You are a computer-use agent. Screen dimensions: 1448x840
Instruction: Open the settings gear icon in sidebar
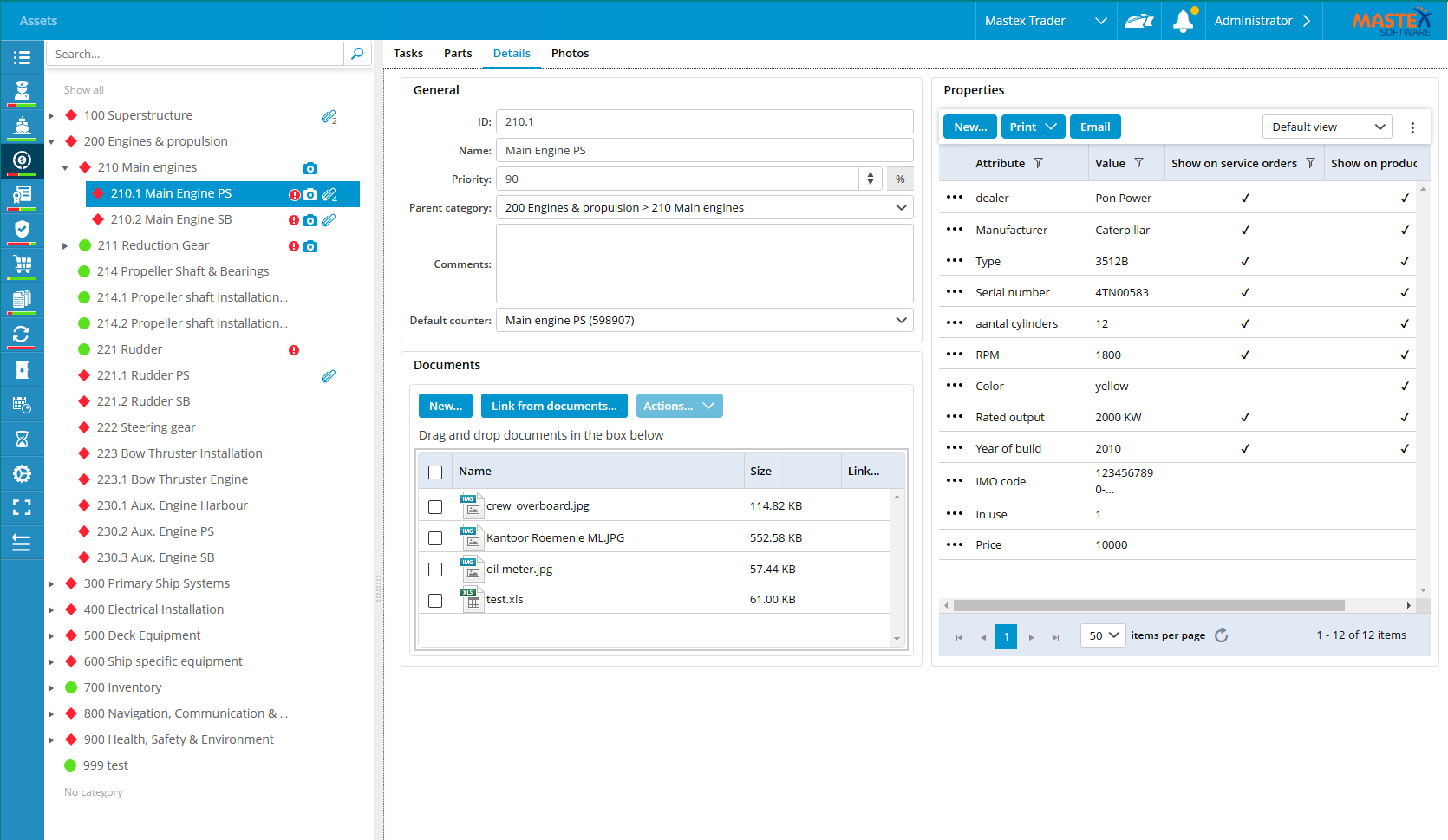click(x=22, y=473)
